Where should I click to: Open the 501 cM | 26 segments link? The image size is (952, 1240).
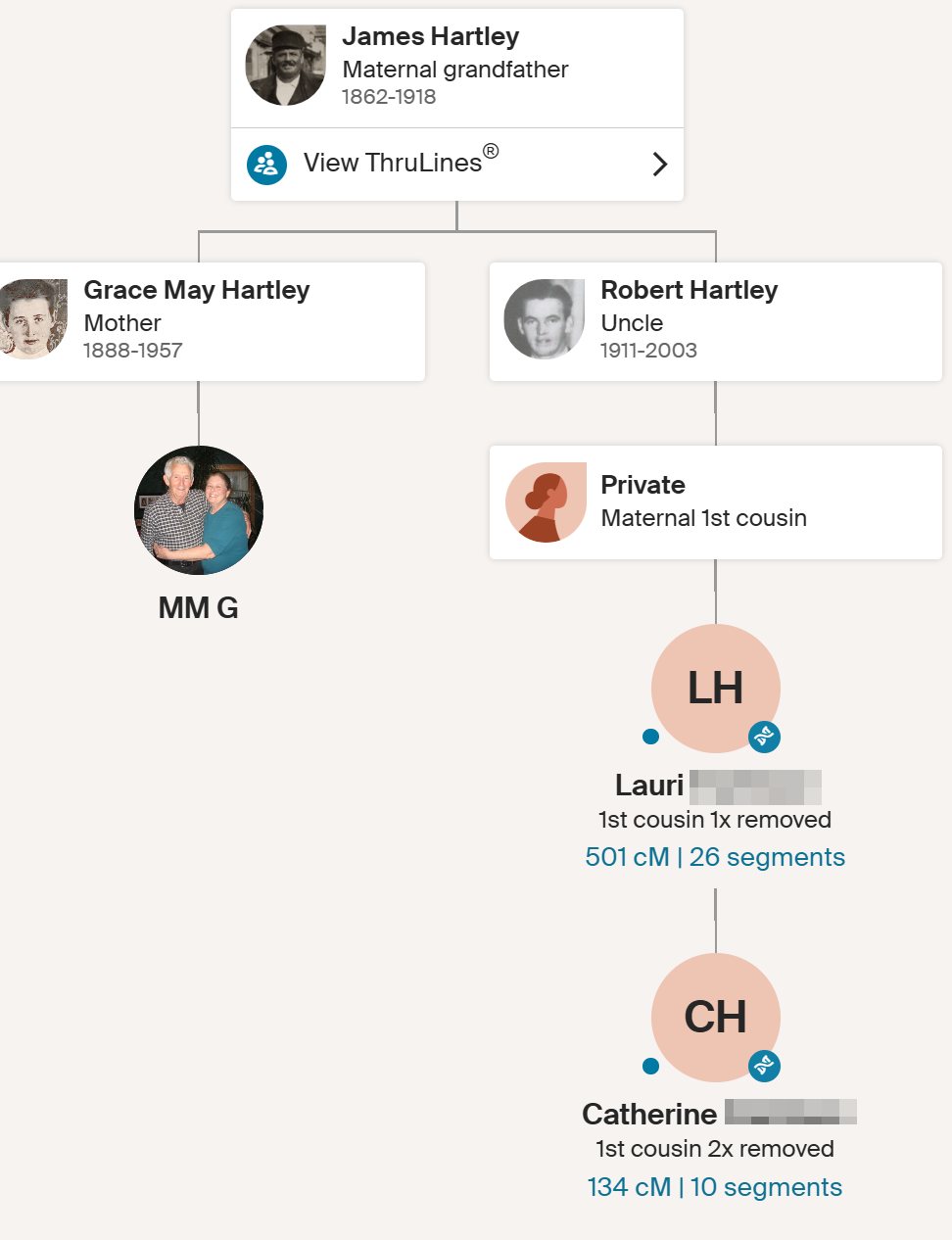tap(715, 857)
